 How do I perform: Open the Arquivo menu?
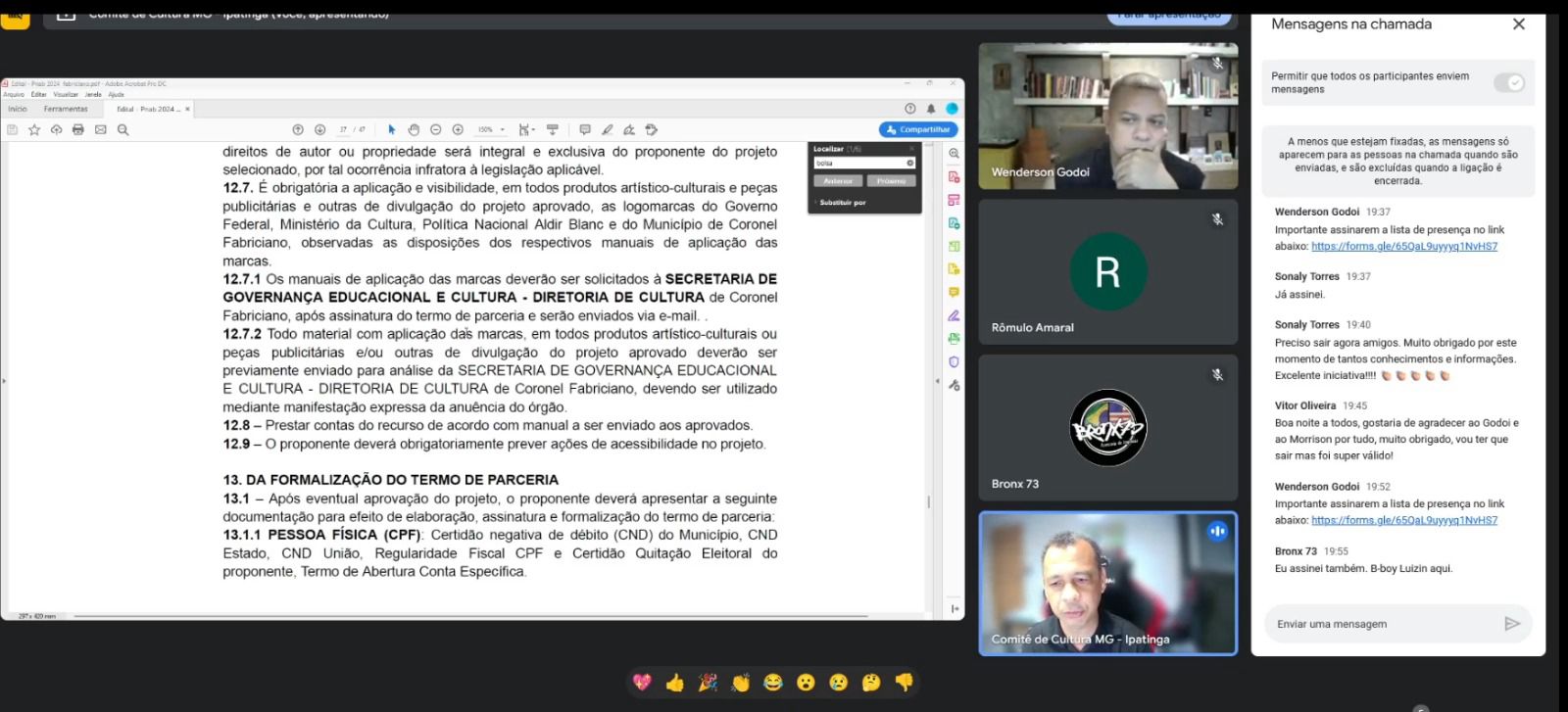[x=13, y=95]
